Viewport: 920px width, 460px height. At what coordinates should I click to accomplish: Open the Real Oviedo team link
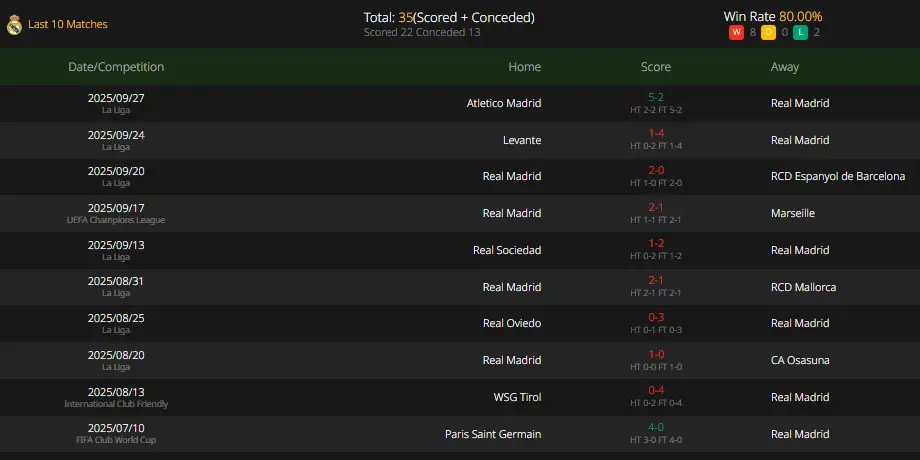click(512, 323)
